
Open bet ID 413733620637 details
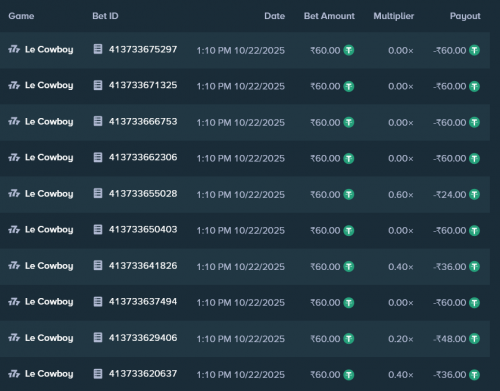(x=143, y=374)
